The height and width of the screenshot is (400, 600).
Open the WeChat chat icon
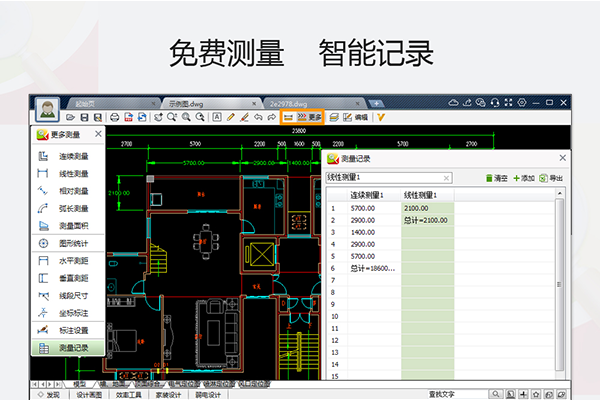click(x=481, y=103)
